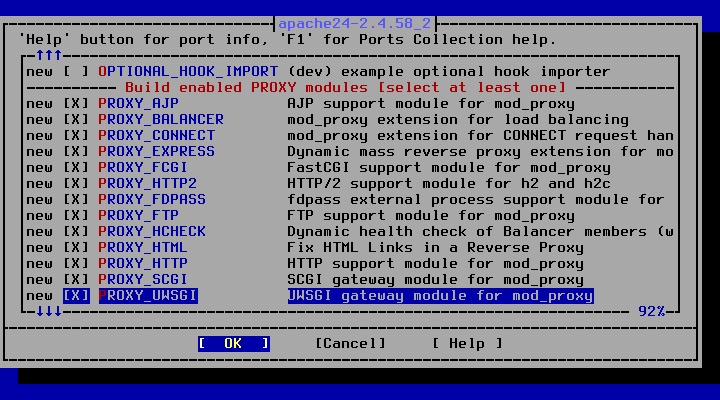
Task: Click '(dev) example optional hook importer' text
Action: pyautogui.click(x=449, y=72)
